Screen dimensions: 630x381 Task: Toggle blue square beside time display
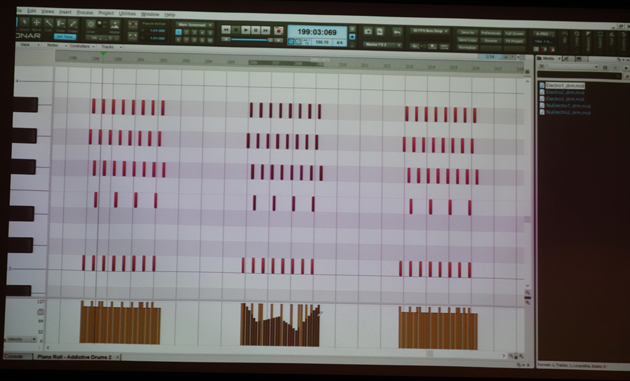352,37
